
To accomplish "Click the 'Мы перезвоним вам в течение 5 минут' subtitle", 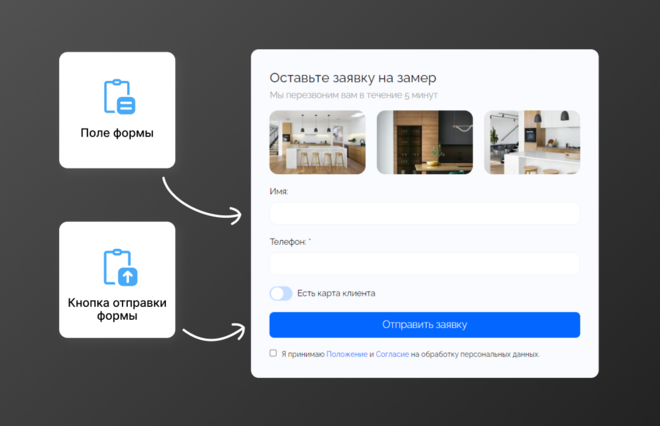I will (354, 95).
